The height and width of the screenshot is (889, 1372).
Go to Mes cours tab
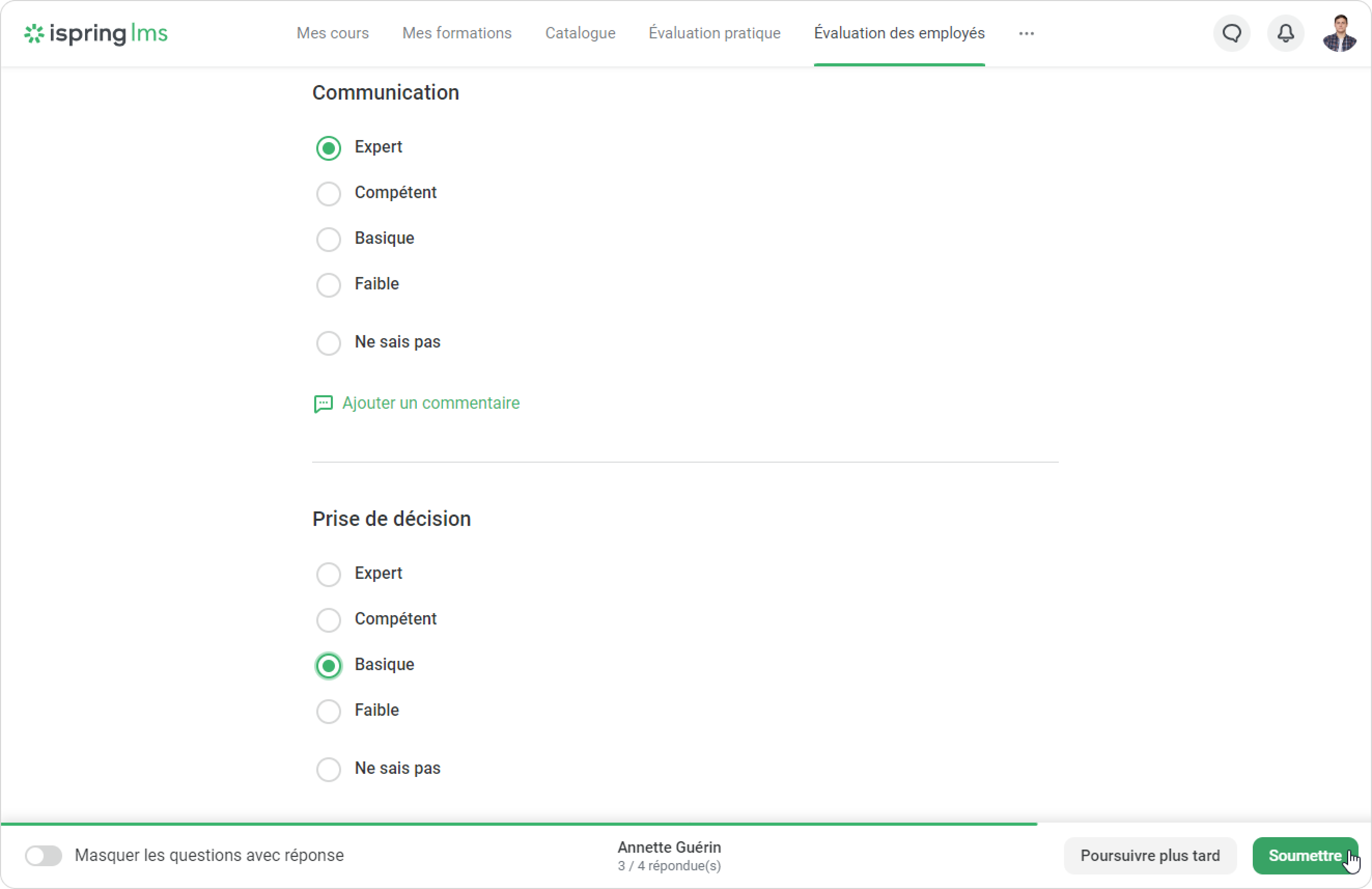coord(332,33)
